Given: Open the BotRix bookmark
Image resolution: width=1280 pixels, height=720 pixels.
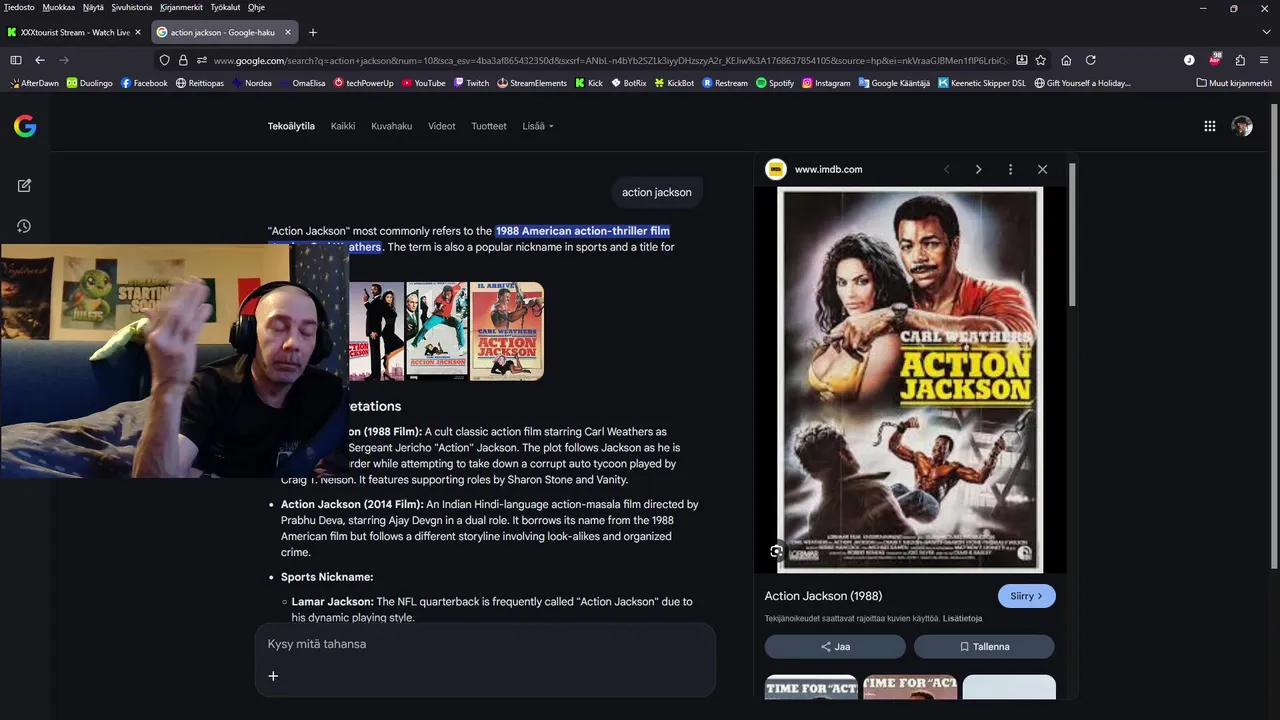Looking at the screenshot, I should pyautogui.click(x=629, y=83).
